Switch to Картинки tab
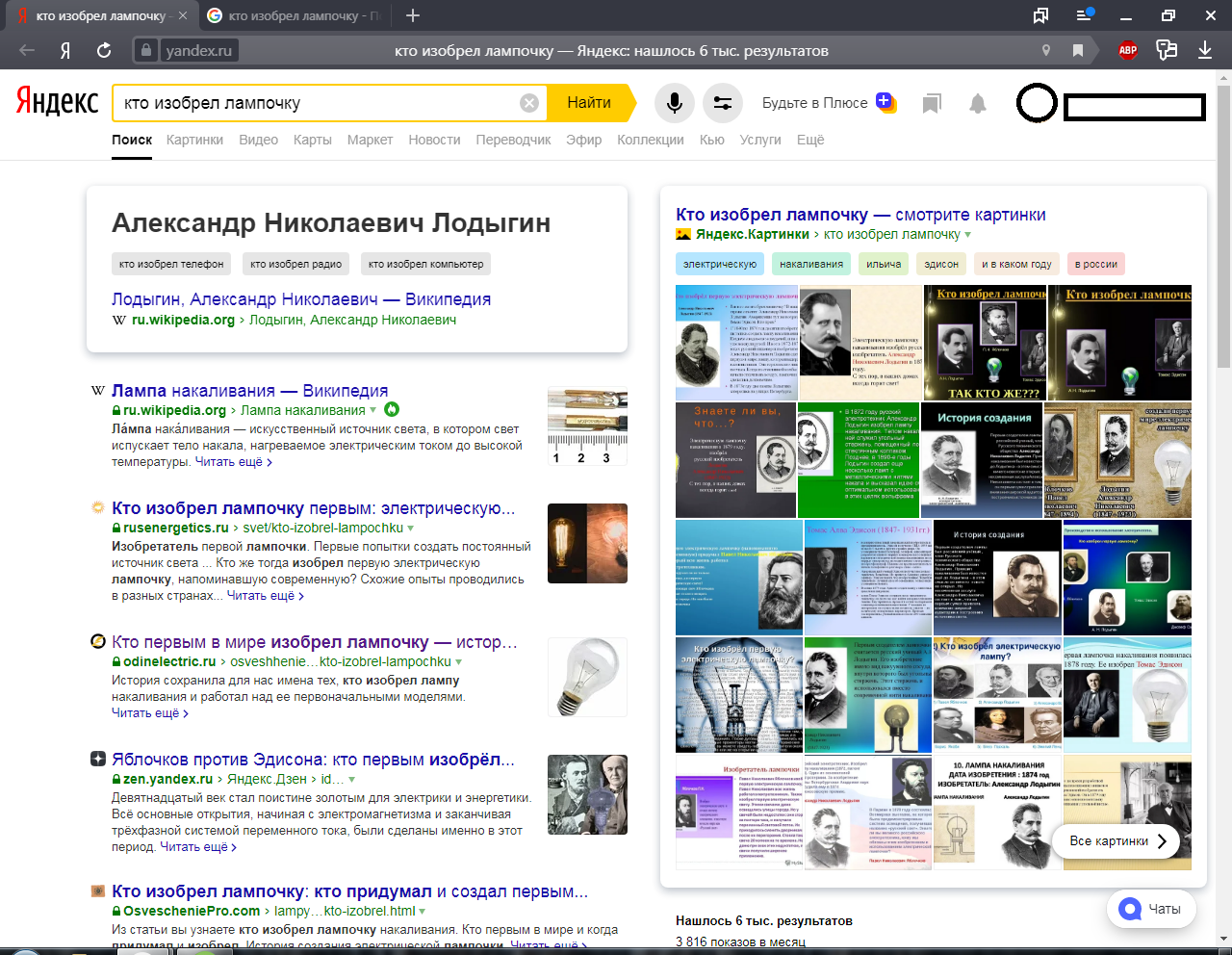1232x955 pixels. 194,140
